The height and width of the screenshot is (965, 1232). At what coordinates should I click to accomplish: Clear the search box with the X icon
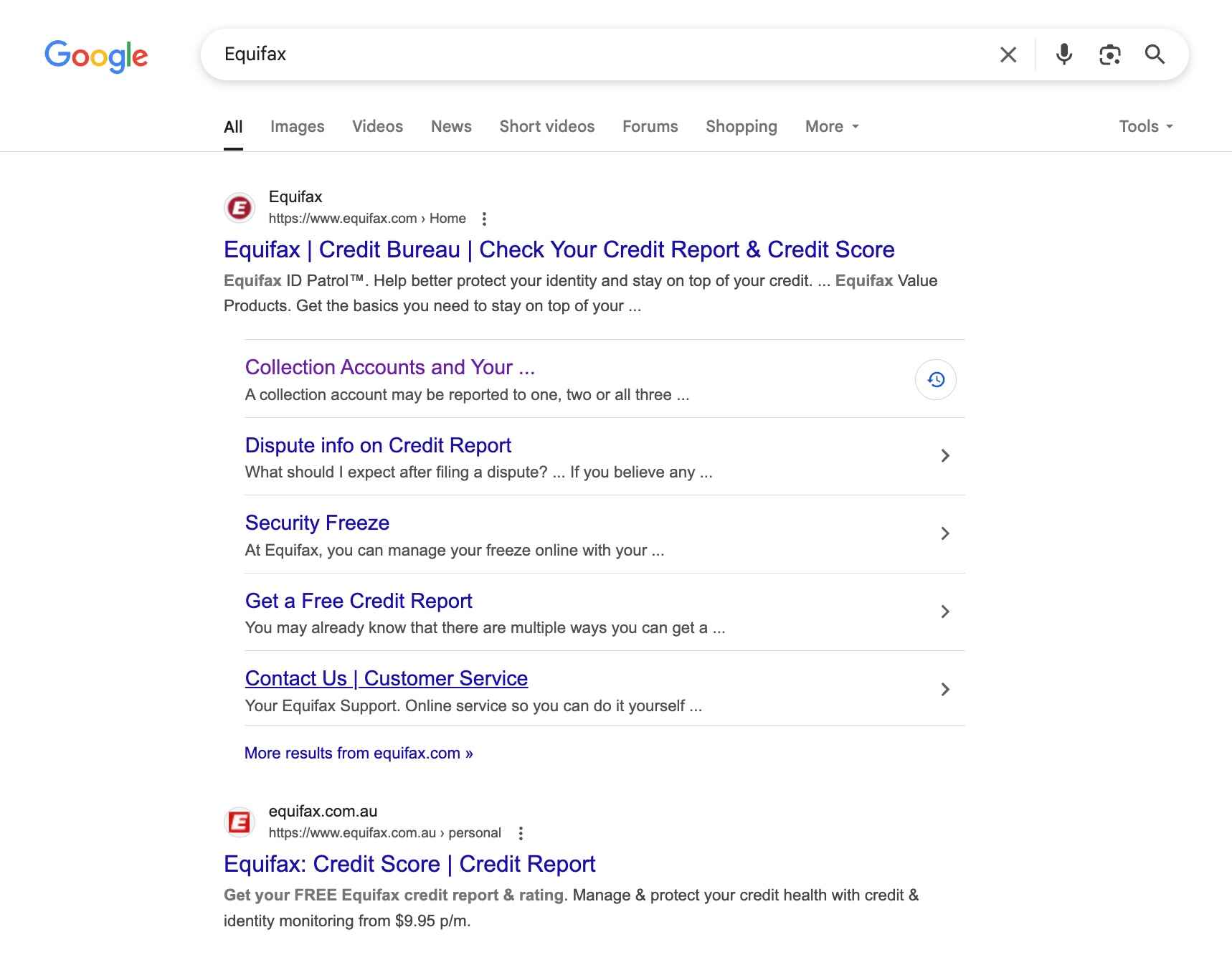click(1008, 54)
